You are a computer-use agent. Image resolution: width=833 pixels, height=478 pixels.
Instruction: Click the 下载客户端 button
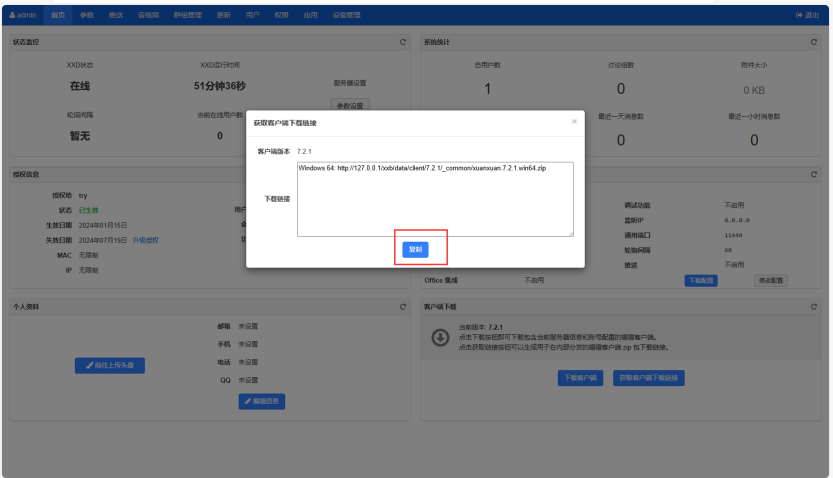580,378
